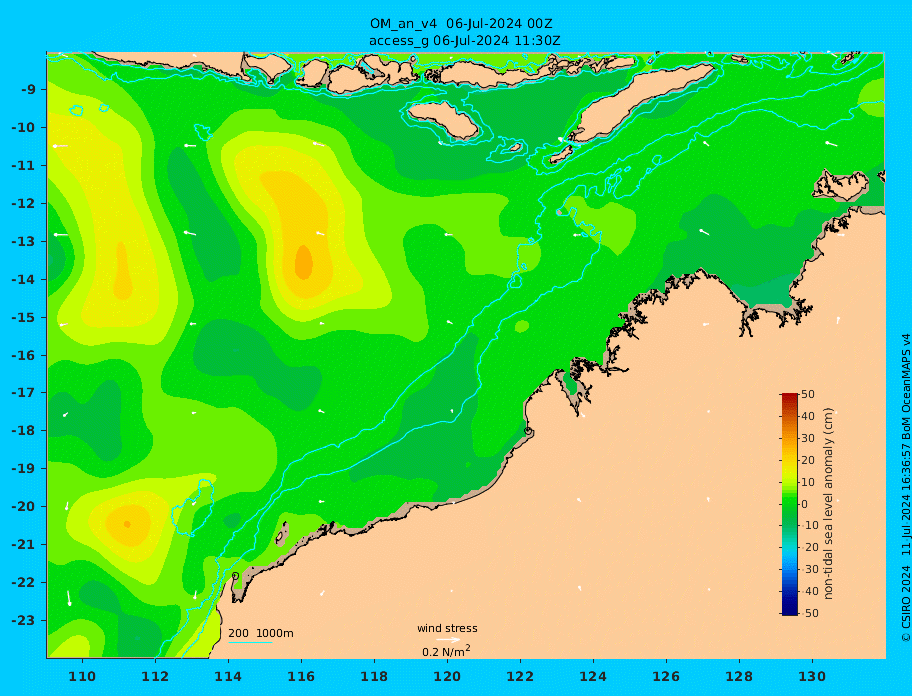
Task: Click the orange anomaly peak near 116E, 14S
Action: point(304,262)
